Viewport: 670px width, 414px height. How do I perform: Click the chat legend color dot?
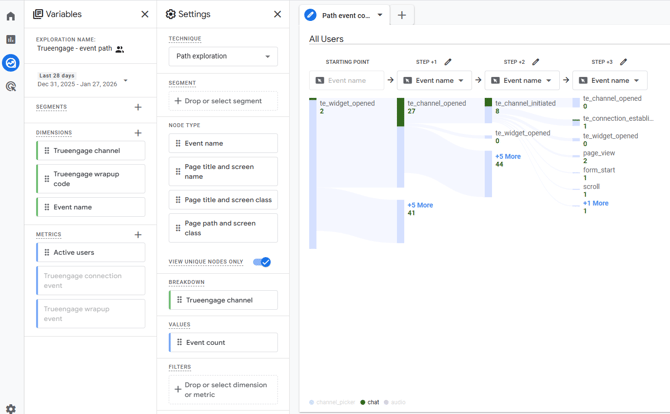(362, 402)
